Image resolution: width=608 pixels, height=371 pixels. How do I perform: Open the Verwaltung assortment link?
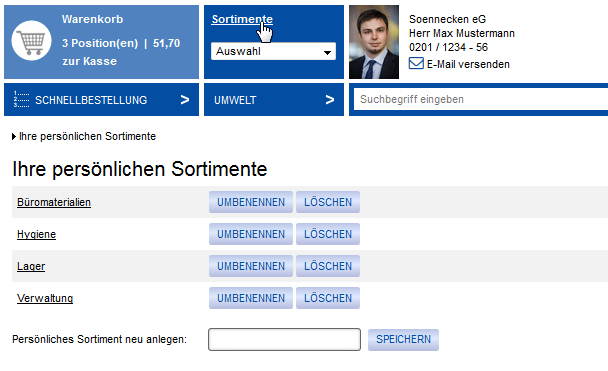pyautogui.click(x=45, y=298)
